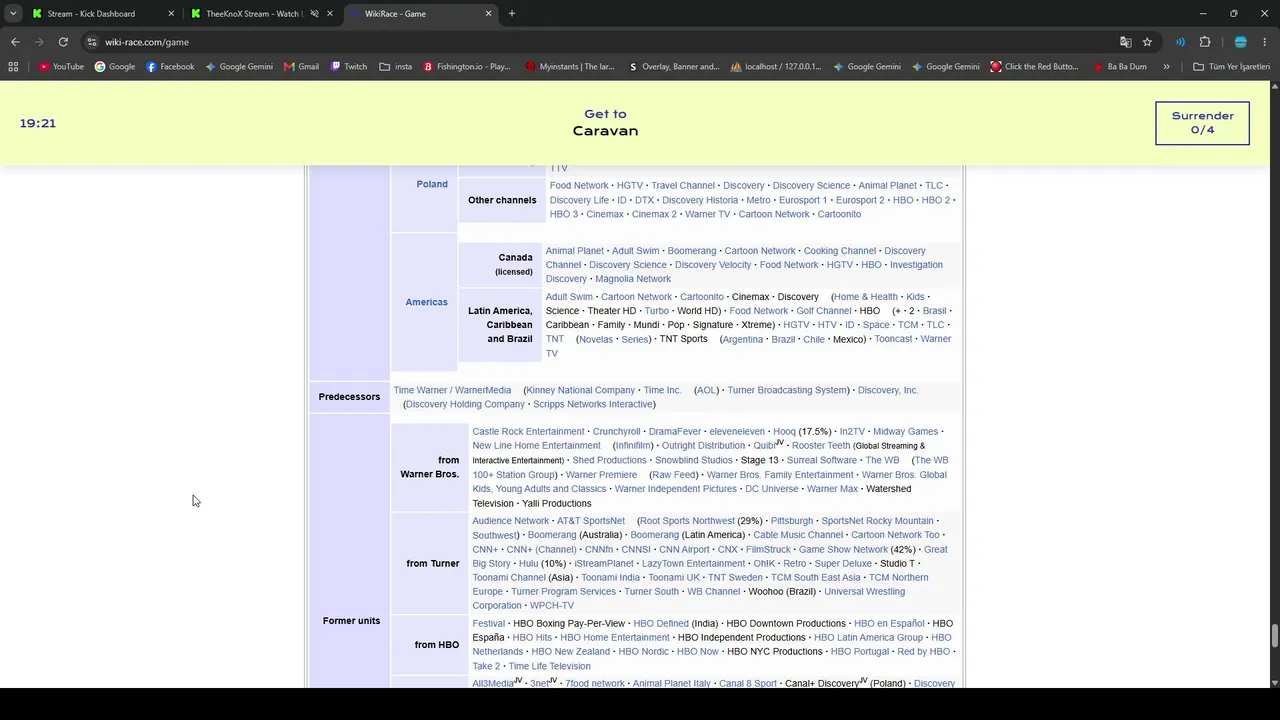The width and height of the screenshot is (1280, 720).
Task: Click the page vertical scrollbar thumb
Action: pyautogui.click(x=1274, y=636)
